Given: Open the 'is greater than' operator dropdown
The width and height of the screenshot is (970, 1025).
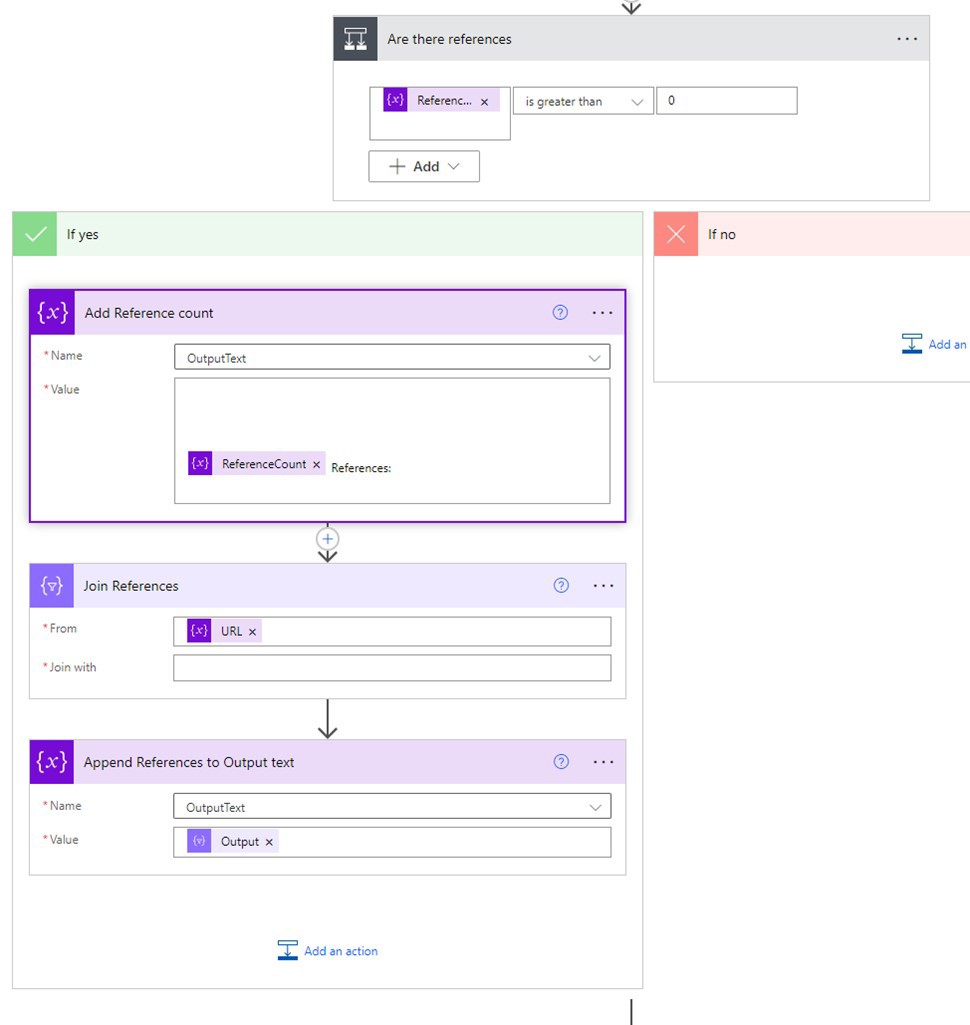Looking at the screenshot, I should (x=583, y=101).
